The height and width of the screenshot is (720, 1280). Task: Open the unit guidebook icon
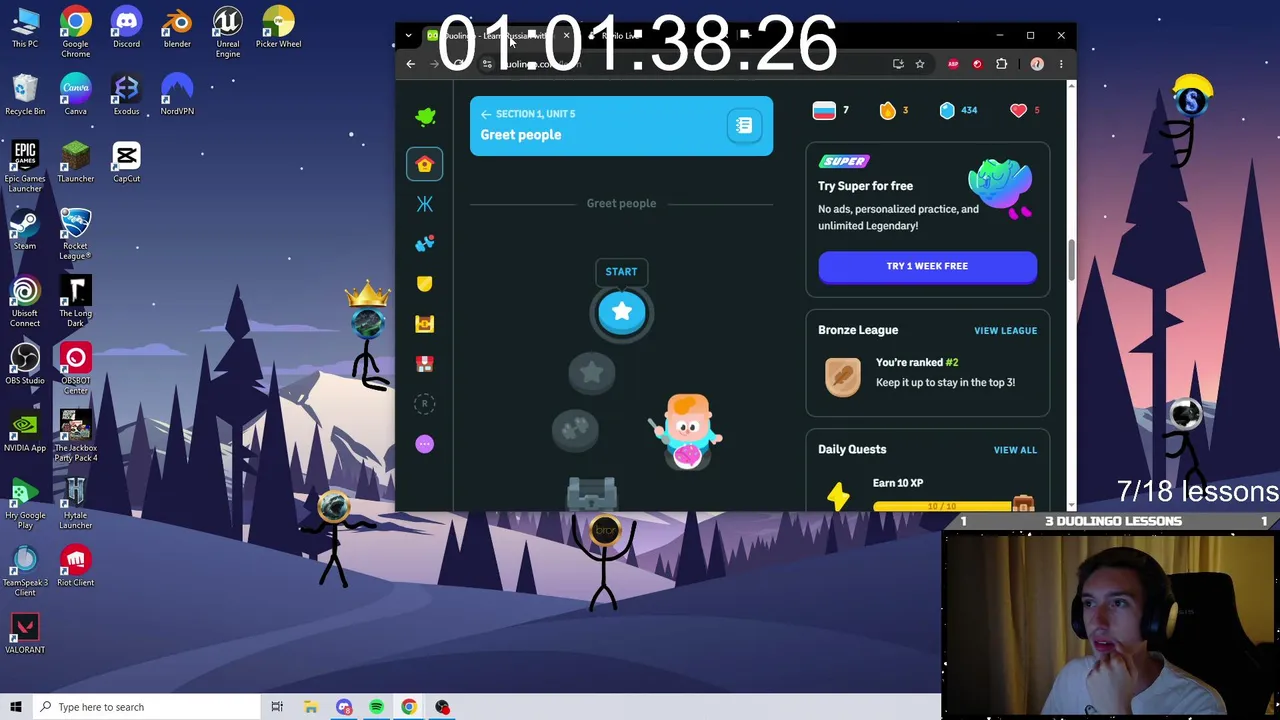pos(744,126)
